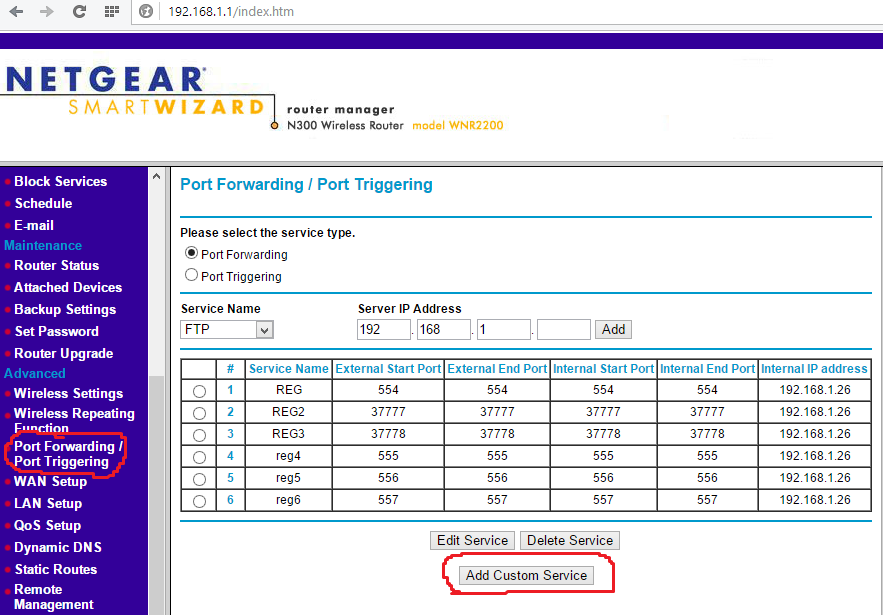Click row number 3 in the table
883x615 pixels.
tap(230, 434)
